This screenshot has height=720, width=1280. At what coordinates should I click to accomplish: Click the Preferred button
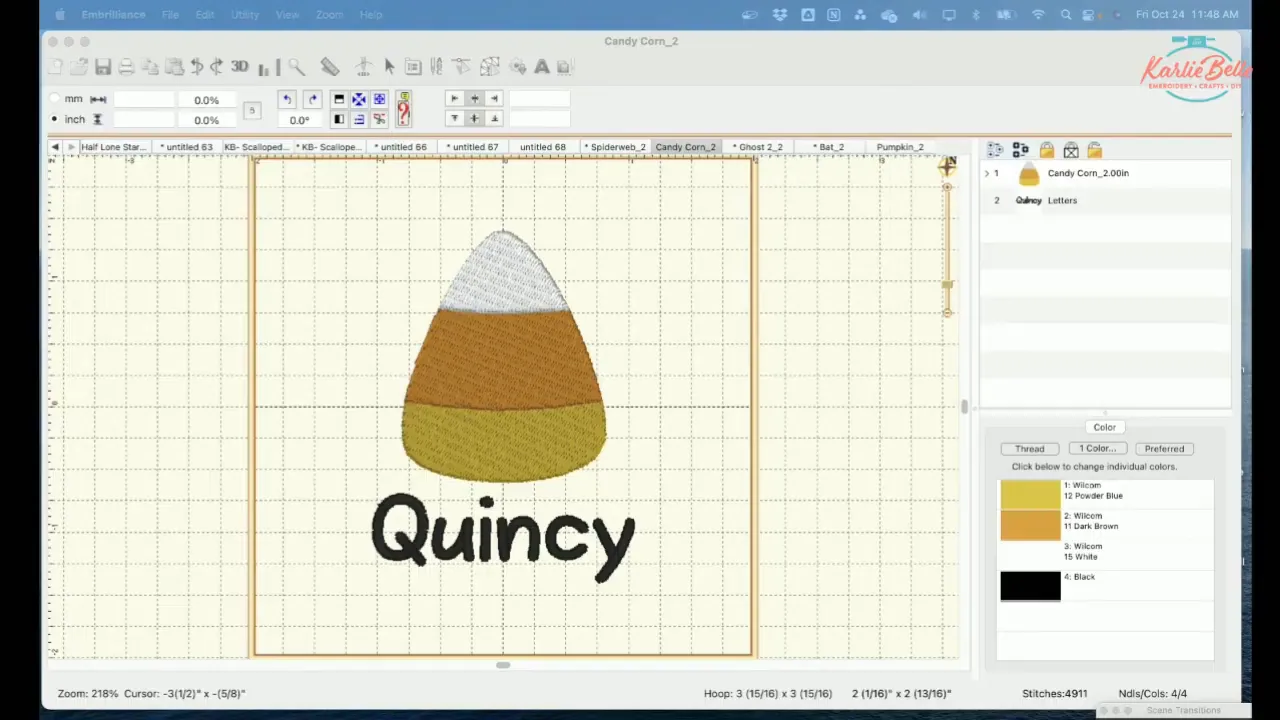pos(1164,449)
